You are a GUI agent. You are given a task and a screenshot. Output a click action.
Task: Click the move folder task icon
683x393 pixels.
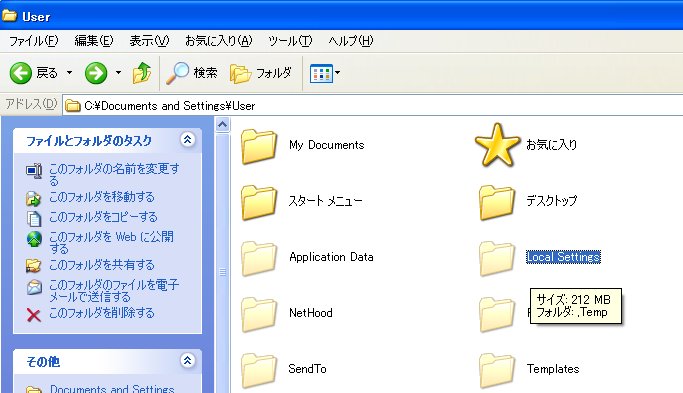point(34,199)
